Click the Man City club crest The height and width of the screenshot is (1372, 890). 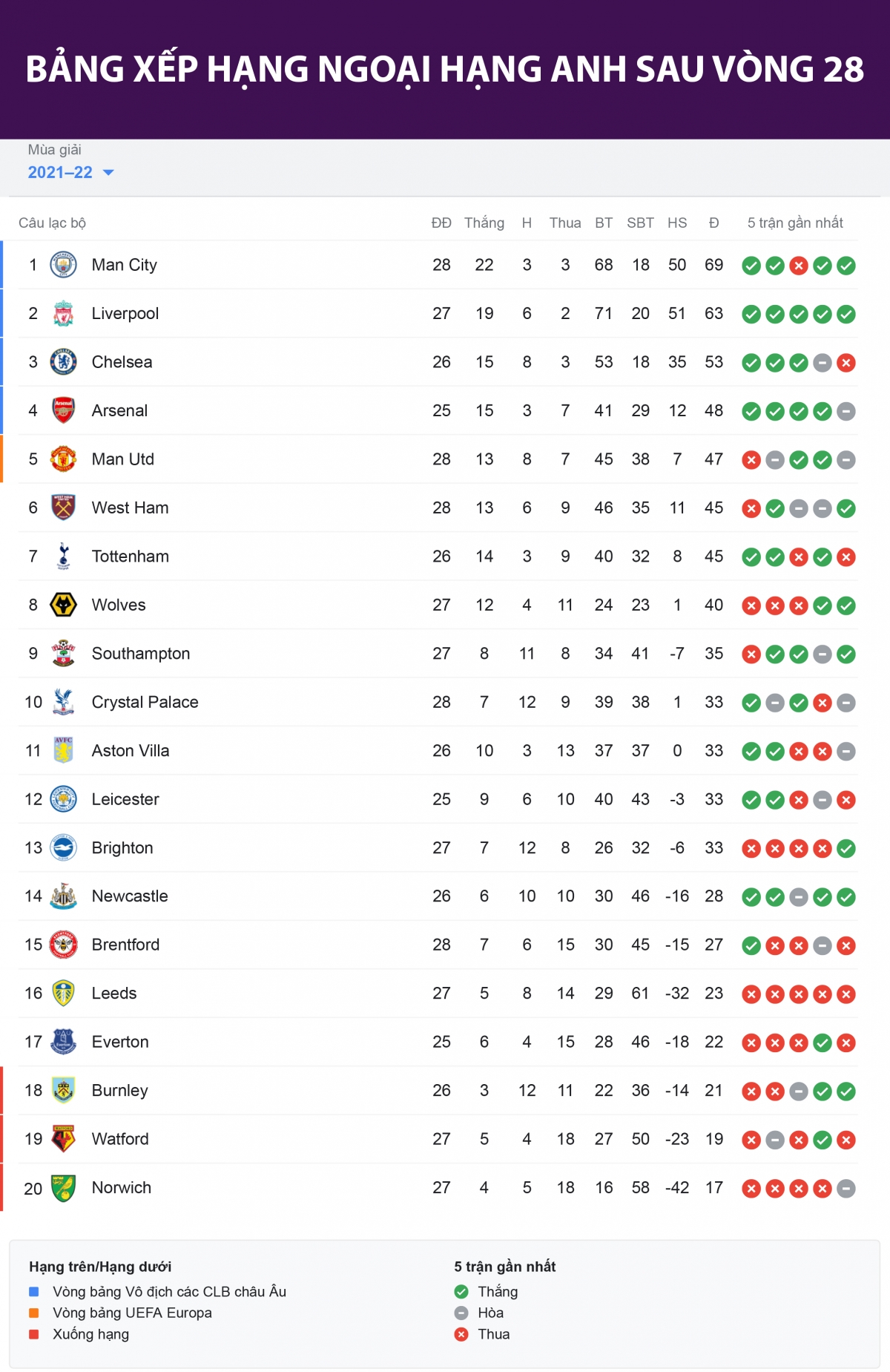tap(63, 265)
